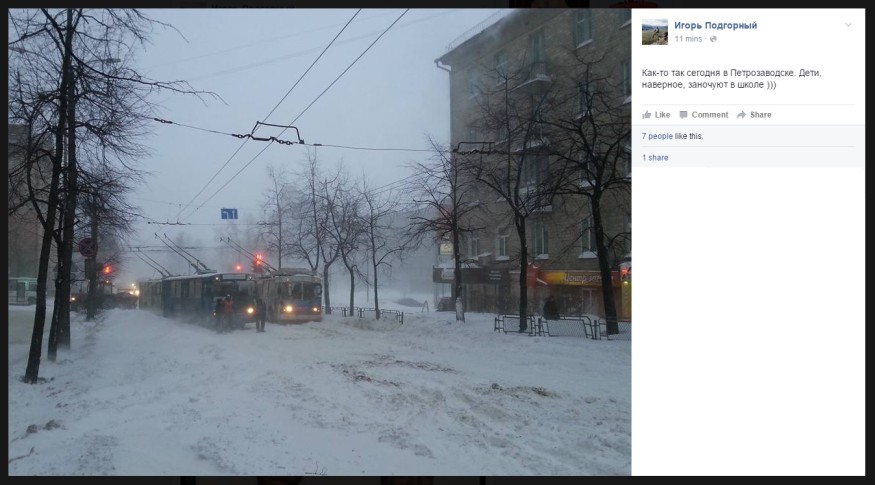The width and height of the screenshot is (875, 485).
Task: Click the globe public privacy icon
Action: [713, 39]
